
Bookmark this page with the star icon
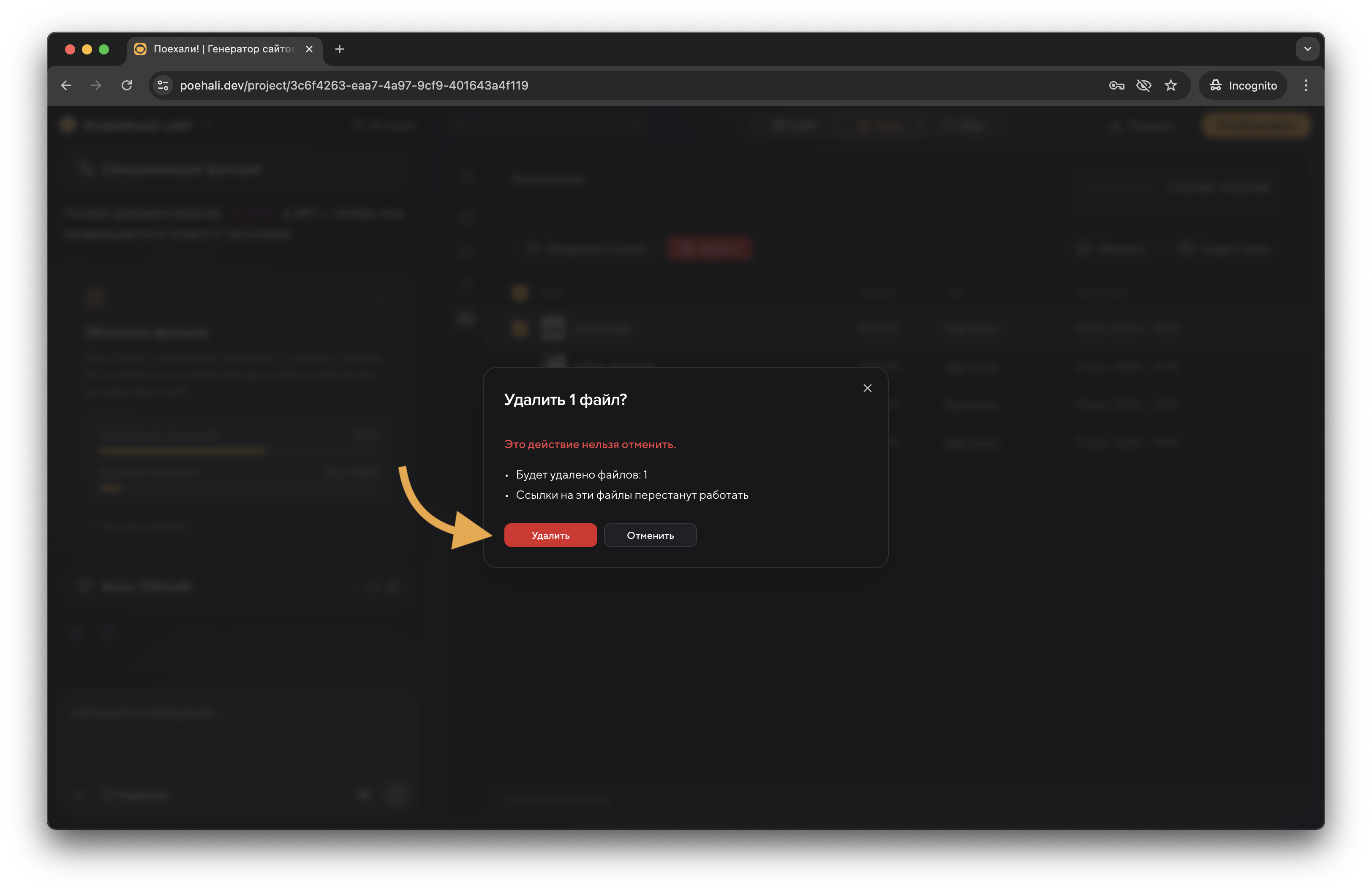tap(1170, 85)
